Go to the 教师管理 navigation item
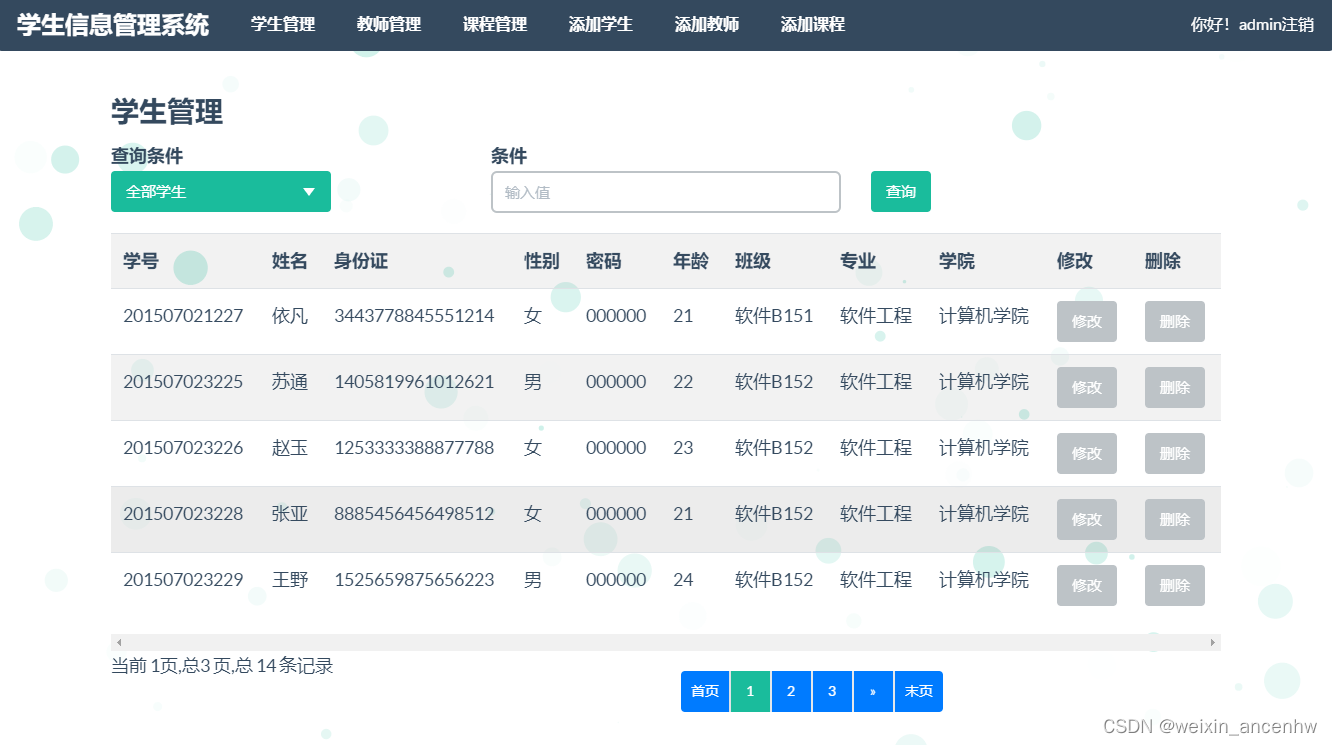This screenshot has width=1332, height=745. 389,25
